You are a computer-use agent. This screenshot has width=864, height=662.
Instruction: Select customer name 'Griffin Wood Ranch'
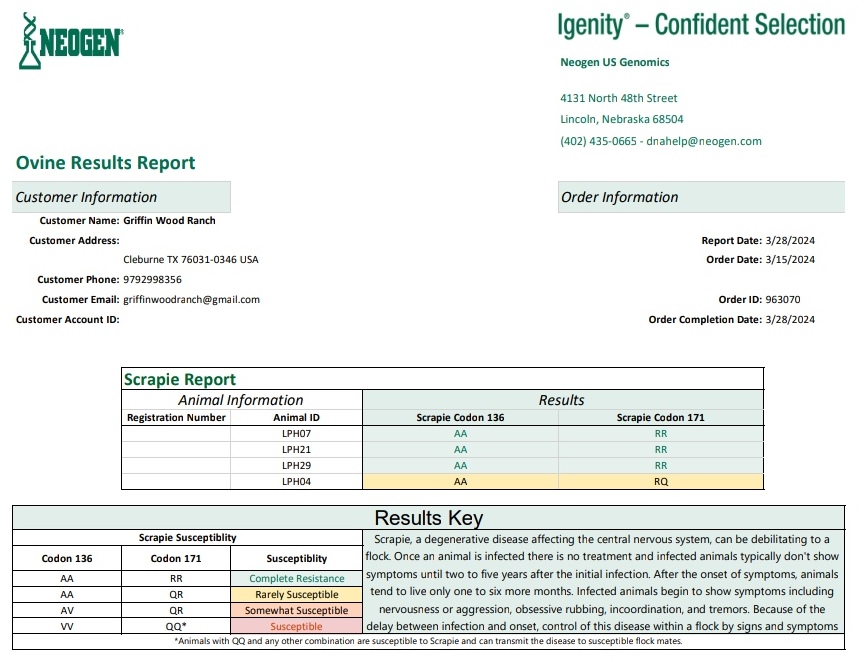tap(169, 220)
